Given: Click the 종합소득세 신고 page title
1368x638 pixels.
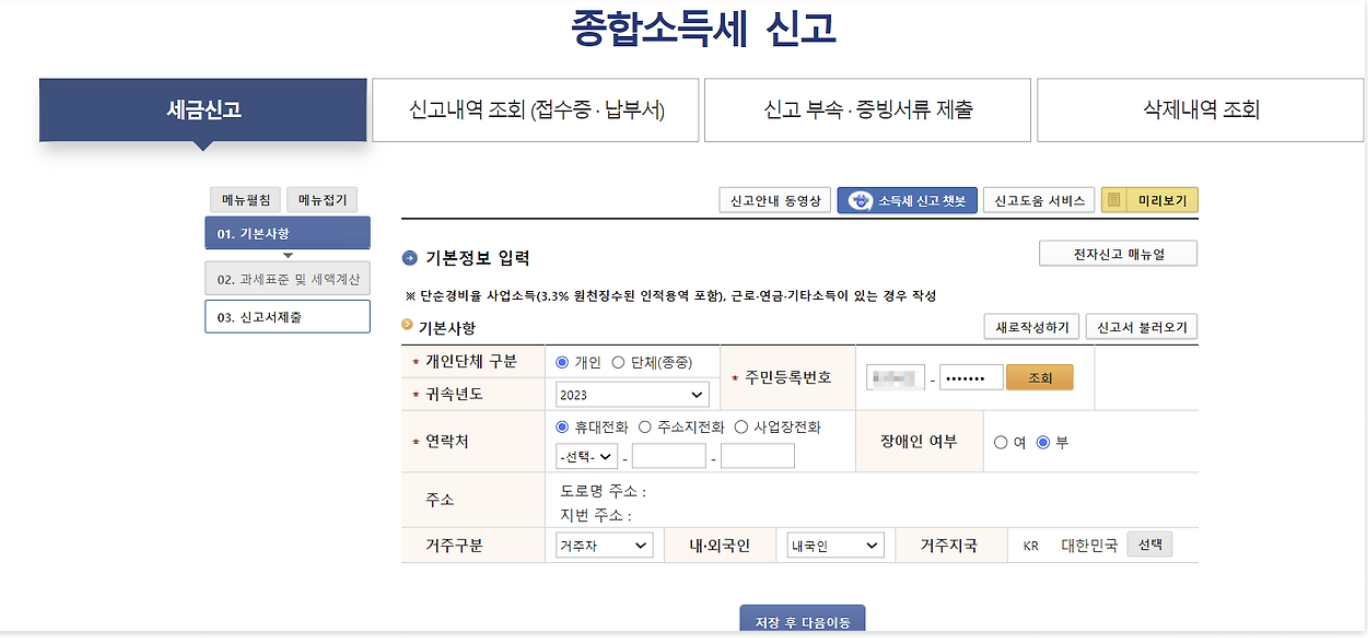Looking at the screenshot, I should click(x=704, y=28).
